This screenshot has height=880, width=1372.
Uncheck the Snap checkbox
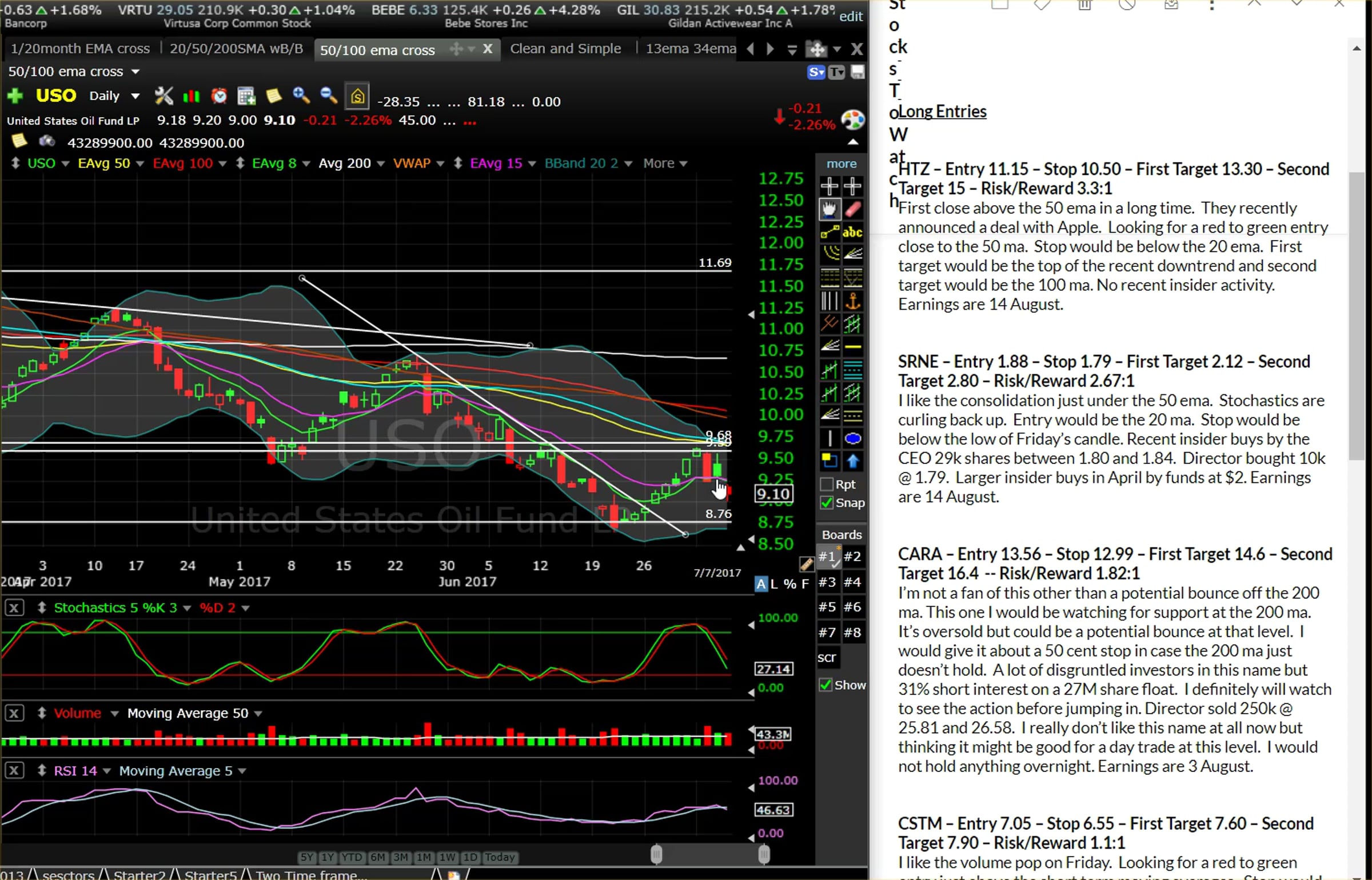[x=826, y=503]
